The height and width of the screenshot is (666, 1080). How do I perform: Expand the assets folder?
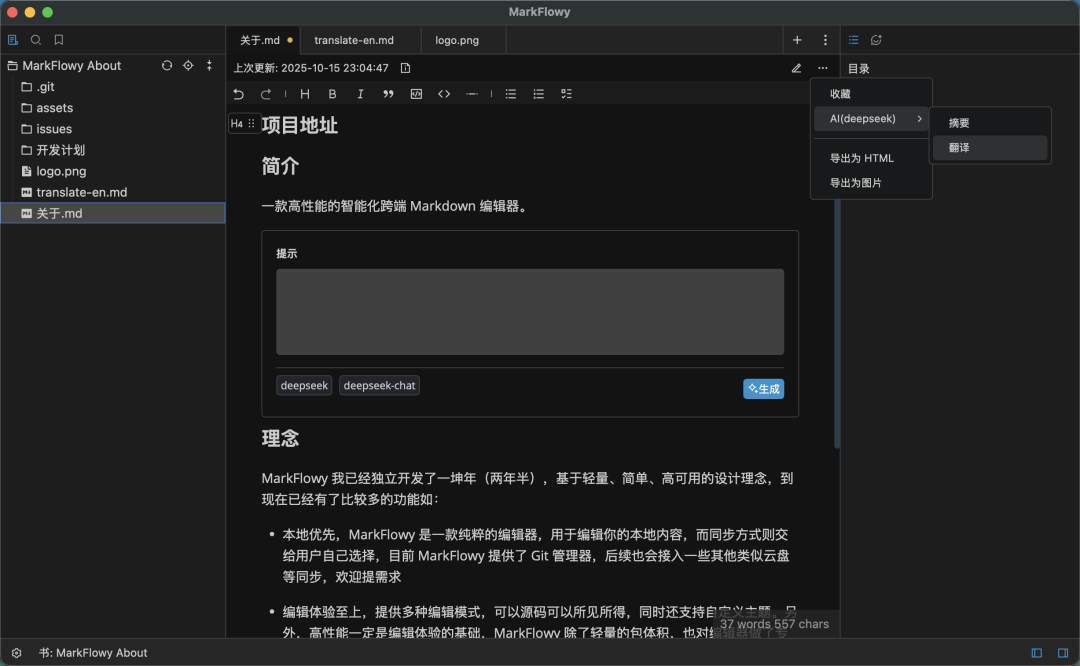point(54,108)
